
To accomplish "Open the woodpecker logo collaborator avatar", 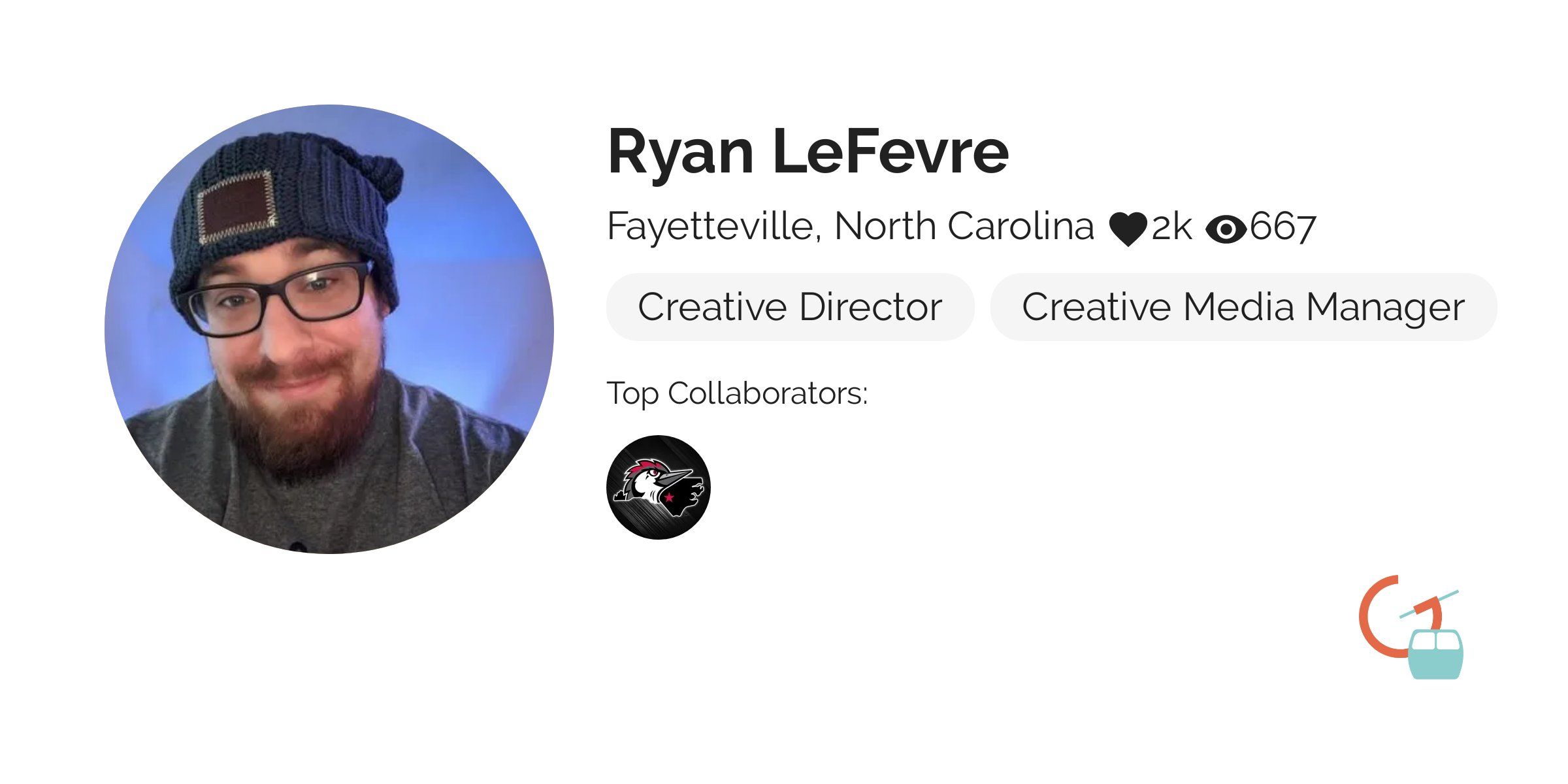I will pyautogui.click(x=658, y=487).
